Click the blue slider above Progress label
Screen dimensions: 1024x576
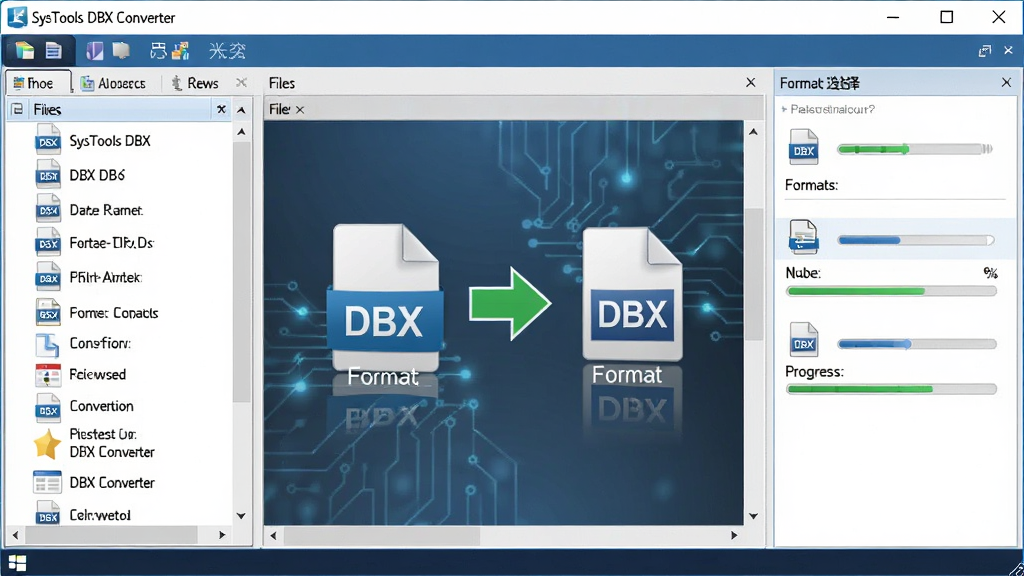[917, 344]
